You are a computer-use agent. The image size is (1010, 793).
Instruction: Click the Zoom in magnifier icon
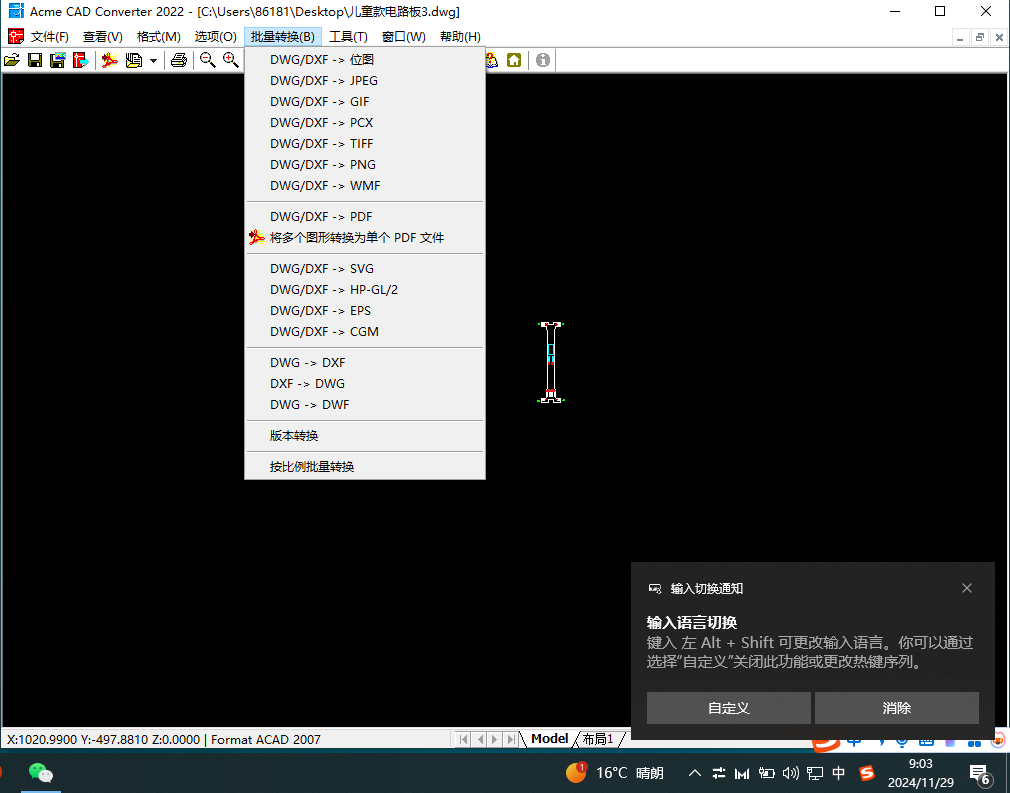click(x=231, y=61)
